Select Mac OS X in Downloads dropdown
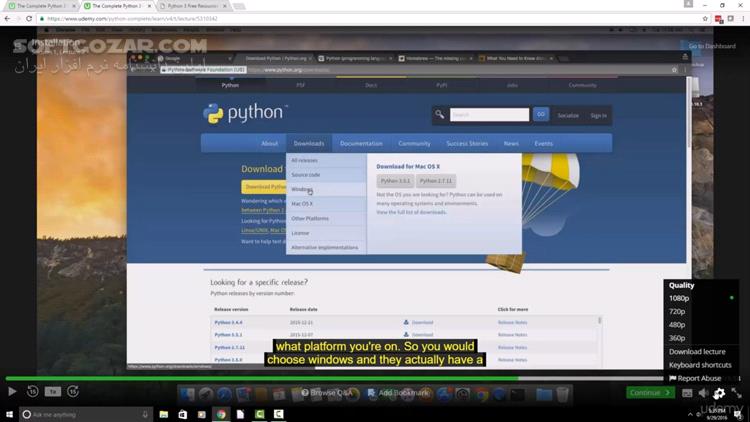The height and width of the screenshot is (422, 750). [x=326, y=204]
